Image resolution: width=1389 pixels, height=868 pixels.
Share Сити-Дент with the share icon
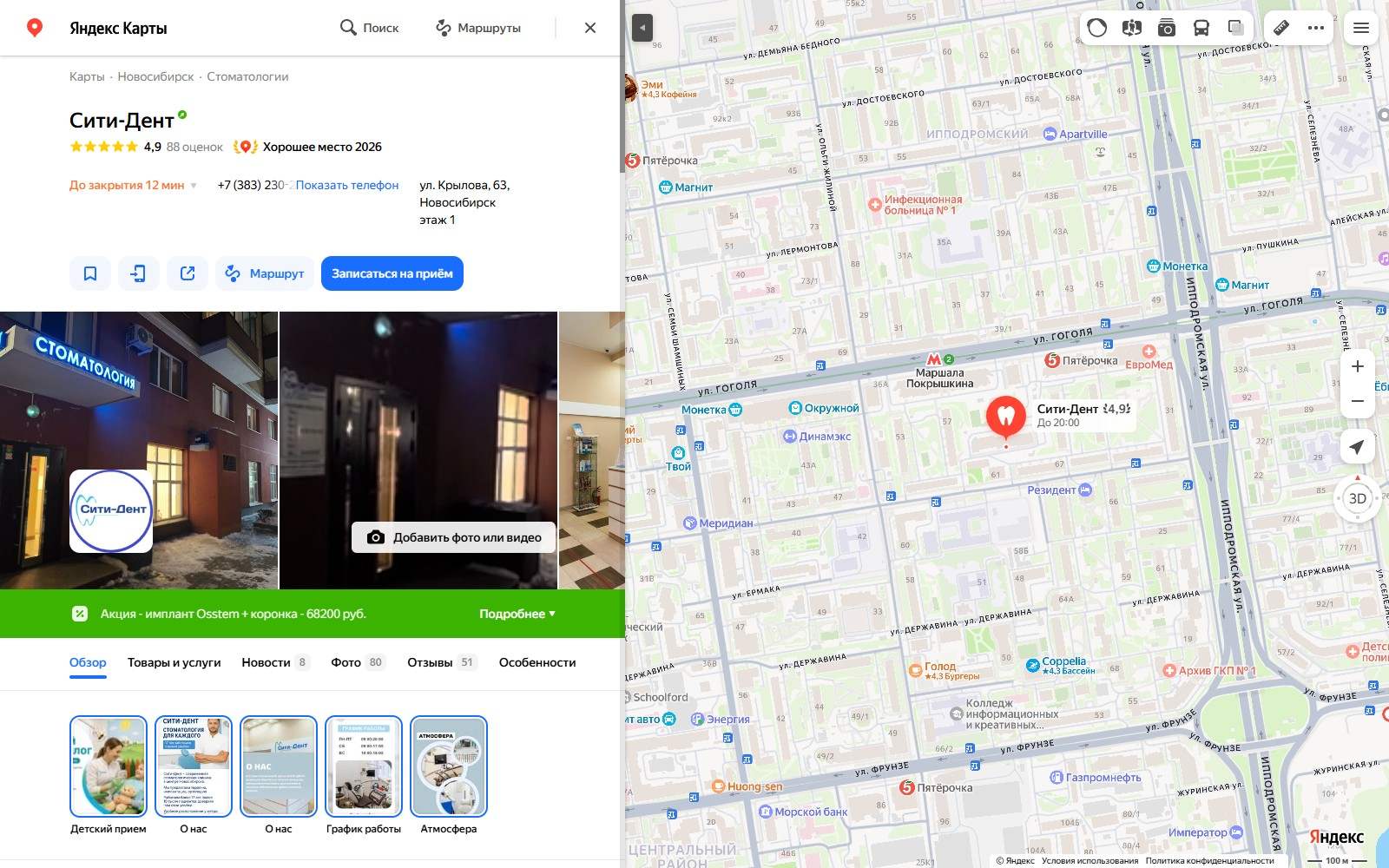(x=188, y=273)
